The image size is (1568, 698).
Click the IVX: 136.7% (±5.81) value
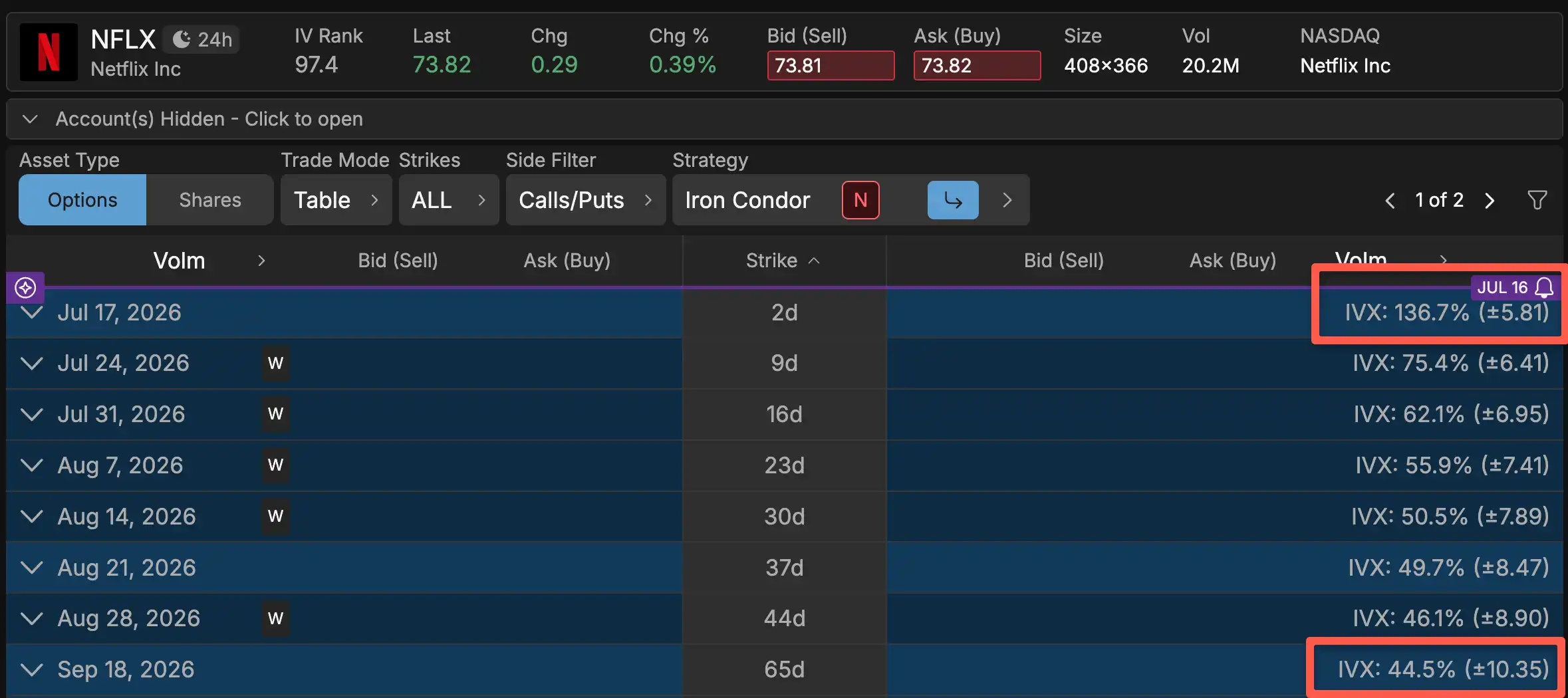(1447, 312)
